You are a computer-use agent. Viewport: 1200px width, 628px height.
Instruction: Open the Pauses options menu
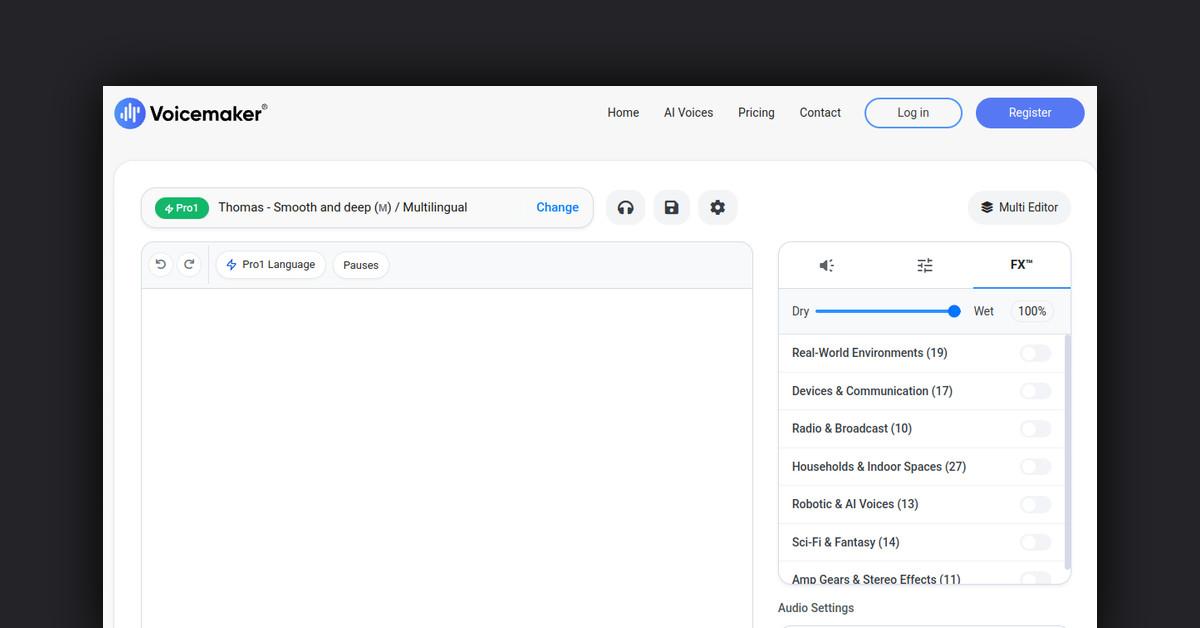coord(361,265)
